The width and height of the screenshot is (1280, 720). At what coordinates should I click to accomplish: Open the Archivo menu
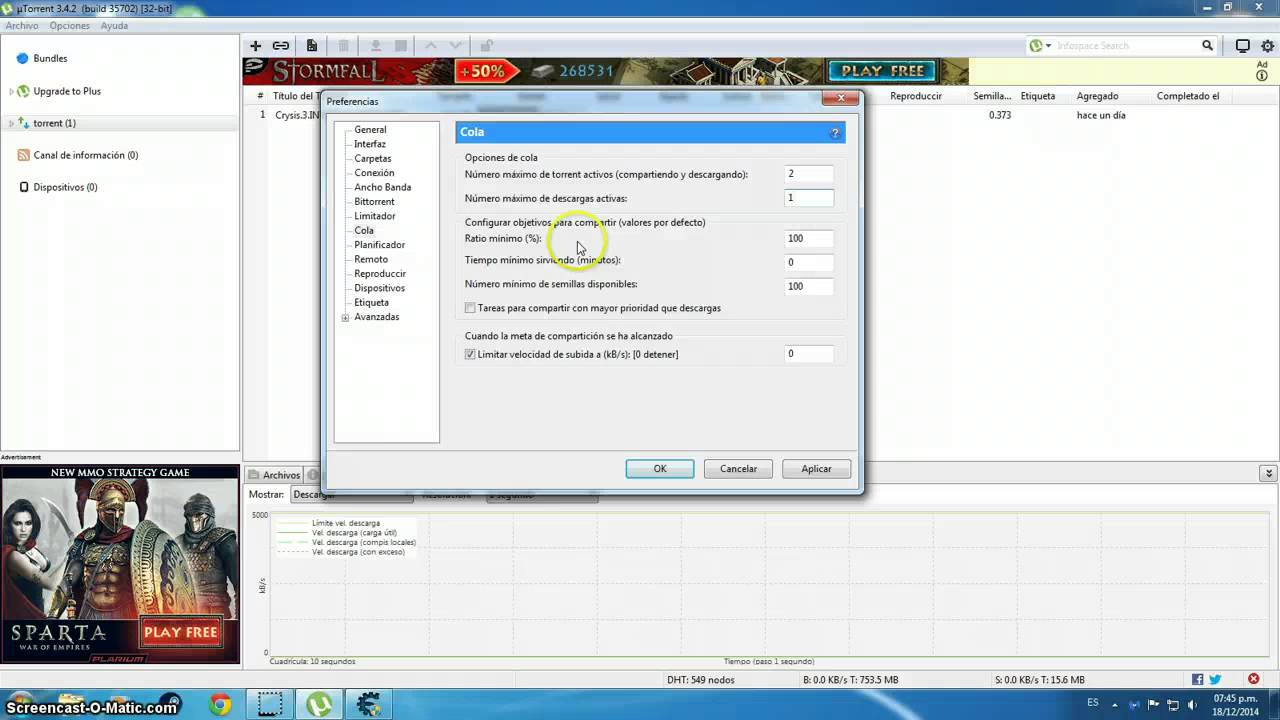pyautogui.click(x=22, y=25)
